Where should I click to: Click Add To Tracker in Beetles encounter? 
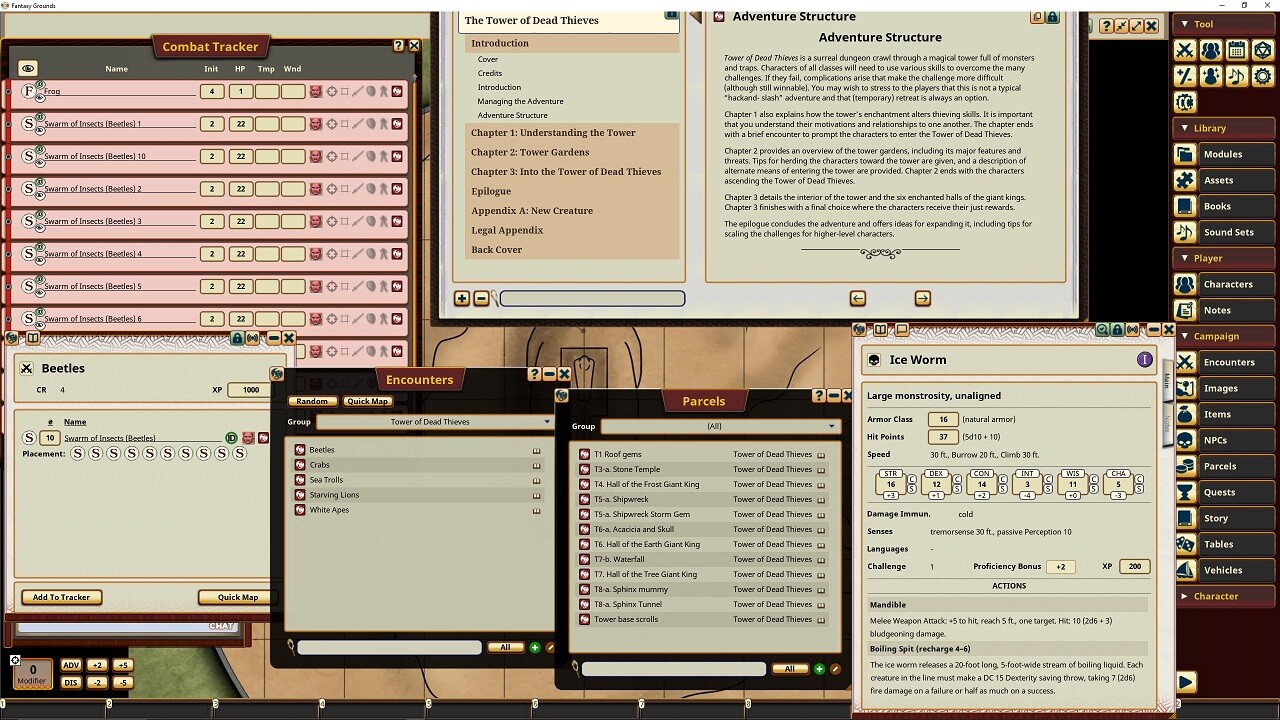(x=60, y=597)
